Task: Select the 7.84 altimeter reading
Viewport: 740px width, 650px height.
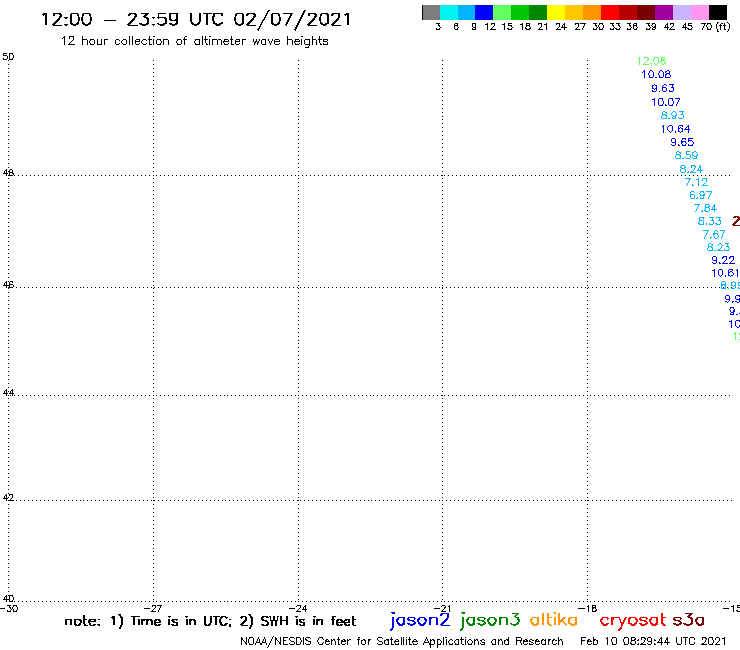Action: coord(705,208)
